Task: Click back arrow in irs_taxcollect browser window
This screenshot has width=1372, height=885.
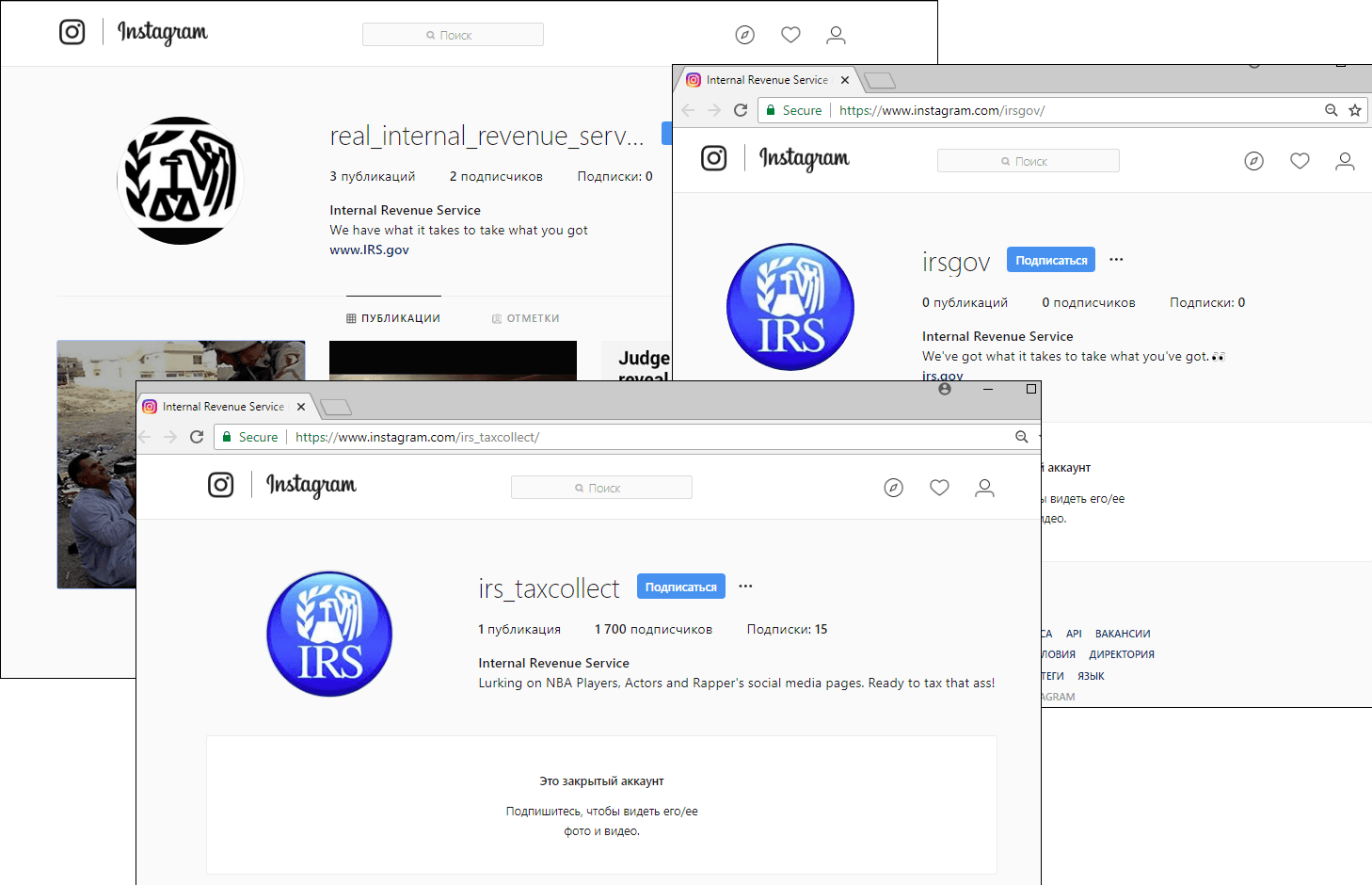Action: pos(145,437)
